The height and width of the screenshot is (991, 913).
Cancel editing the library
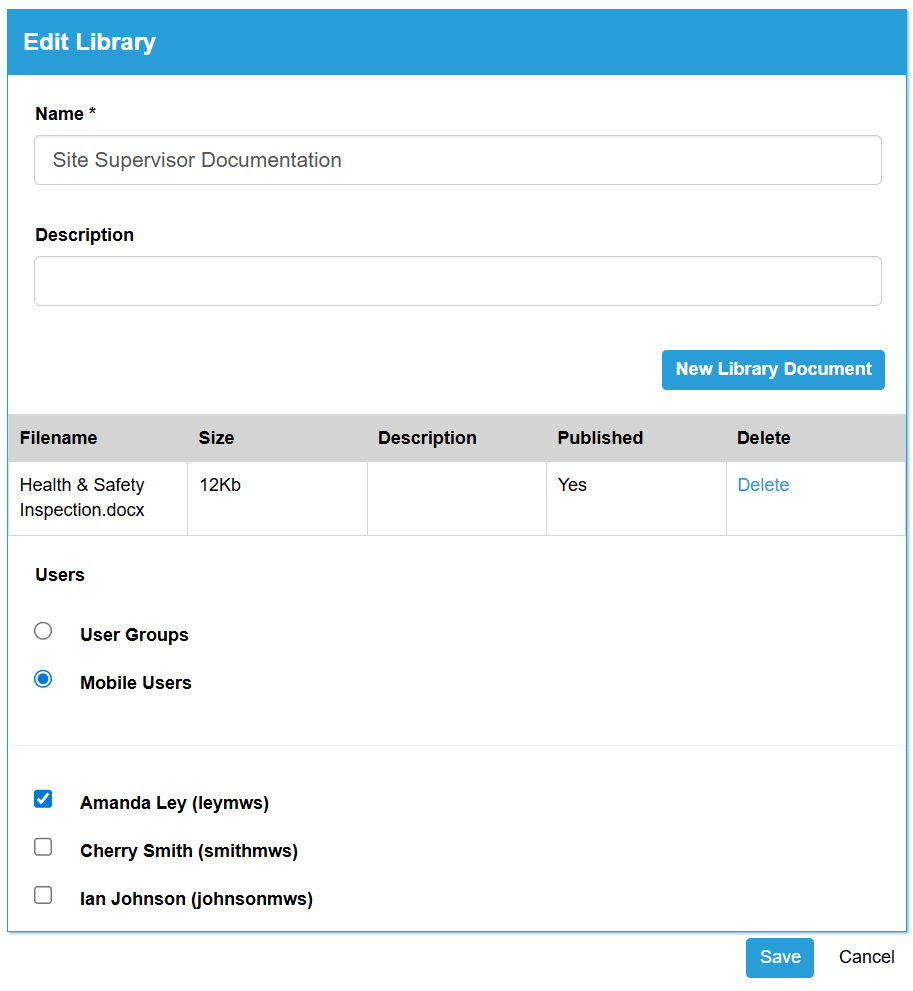[866, 957]
